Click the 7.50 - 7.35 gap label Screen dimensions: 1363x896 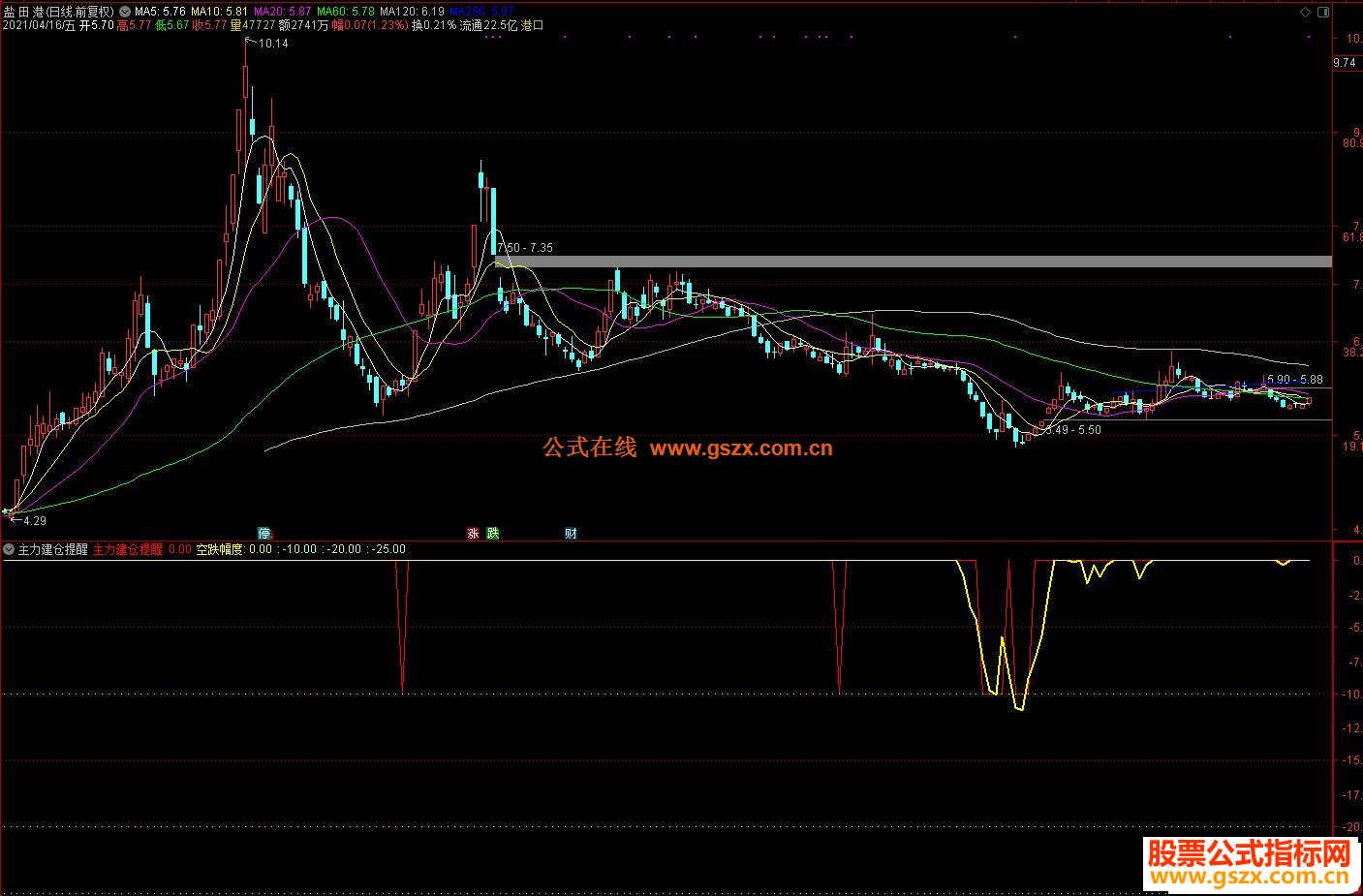[x=524, y=248]
